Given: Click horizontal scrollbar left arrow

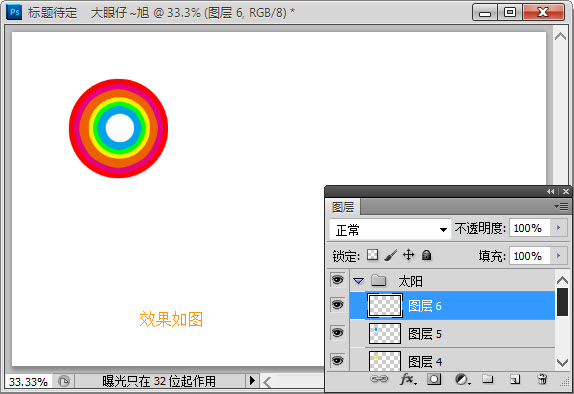Looking at the screenshot, I should [268, 382].
